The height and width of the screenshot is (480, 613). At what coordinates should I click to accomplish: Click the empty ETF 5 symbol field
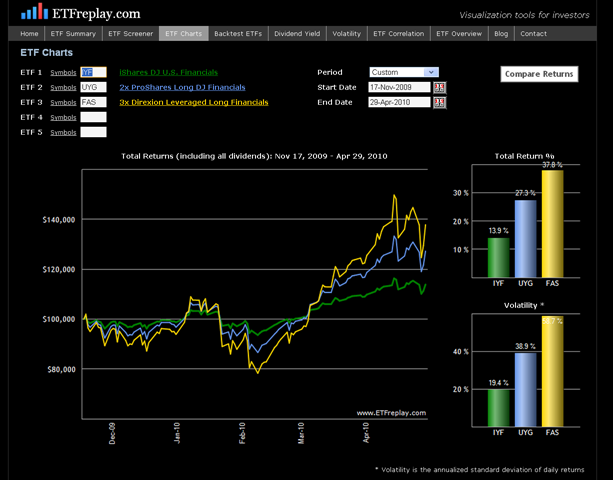(93, 132)
